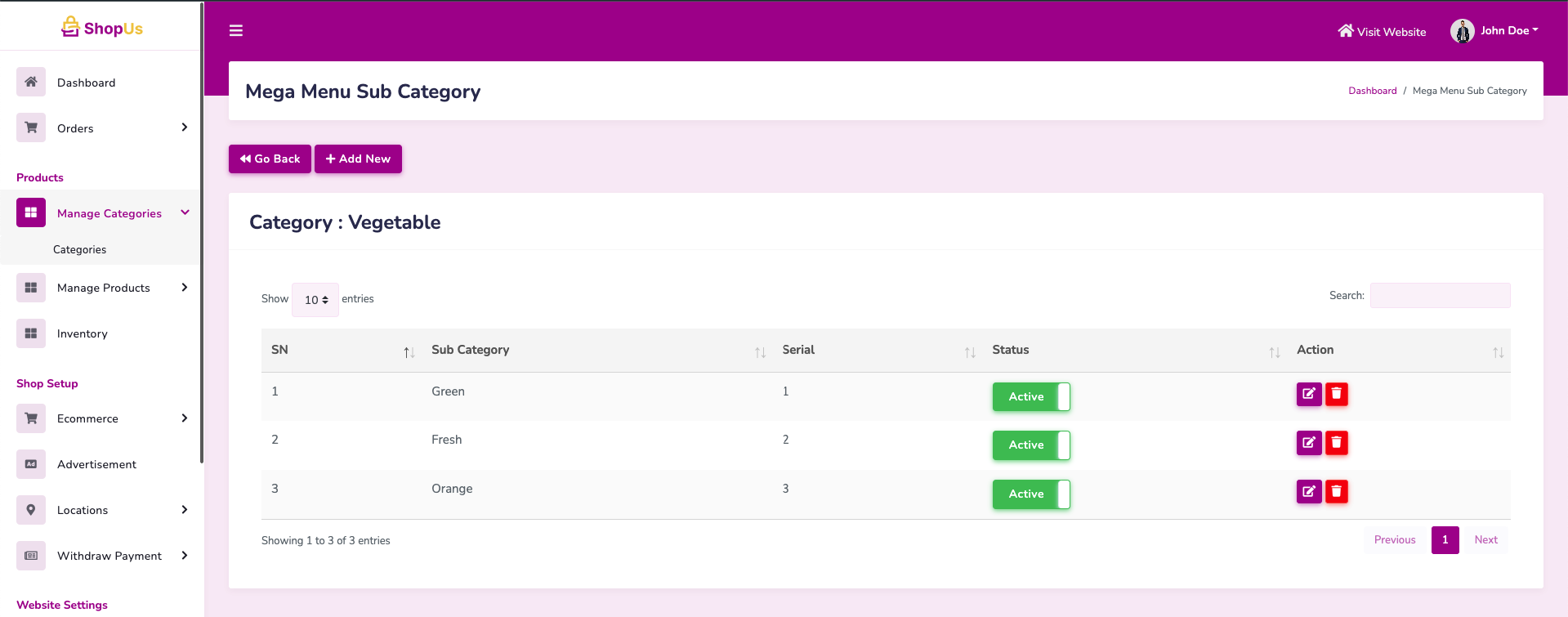Sort table by Sub Category column

point(471,350)
